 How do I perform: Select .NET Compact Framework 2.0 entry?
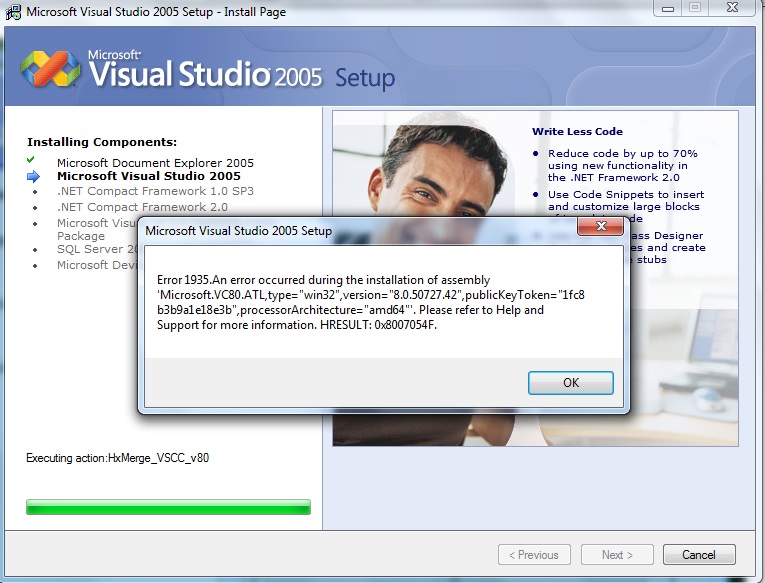(x=142, y=207)
